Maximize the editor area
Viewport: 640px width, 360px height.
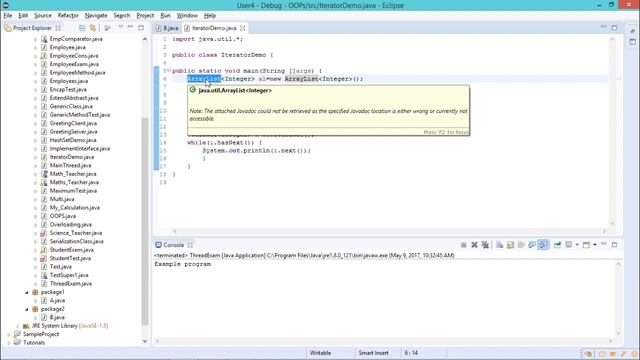614,28
